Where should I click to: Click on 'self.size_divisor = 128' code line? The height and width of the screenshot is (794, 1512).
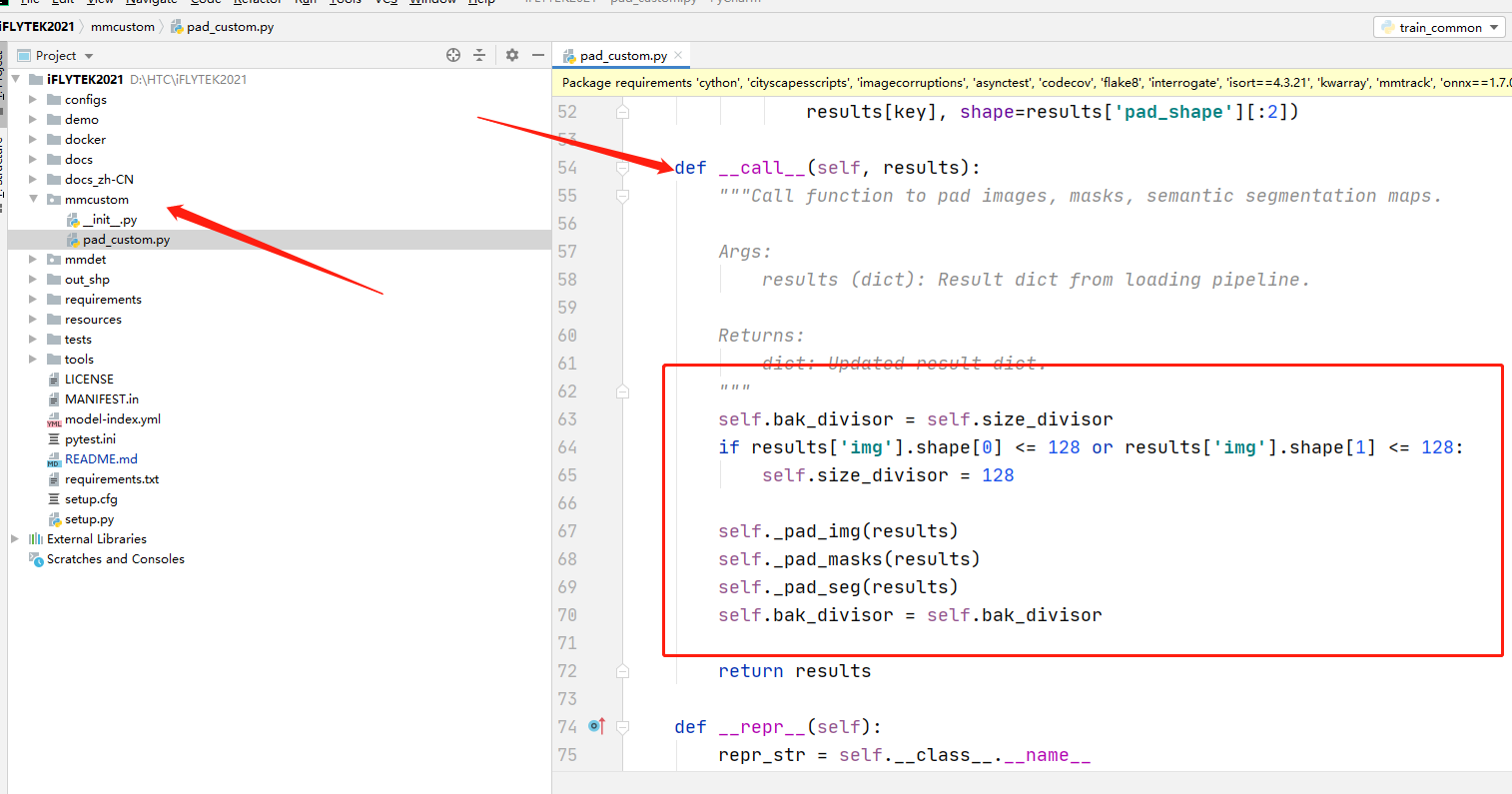click(888, 475)
